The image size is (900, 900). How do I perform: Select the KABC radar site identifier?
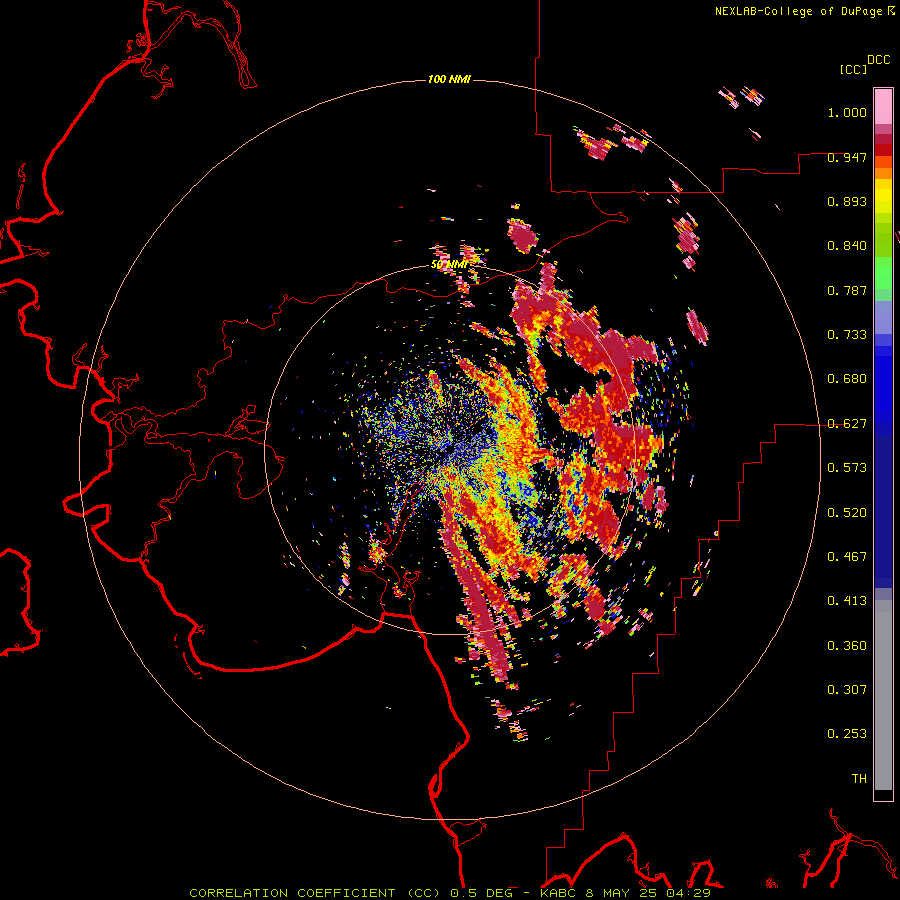pos(558,893)
